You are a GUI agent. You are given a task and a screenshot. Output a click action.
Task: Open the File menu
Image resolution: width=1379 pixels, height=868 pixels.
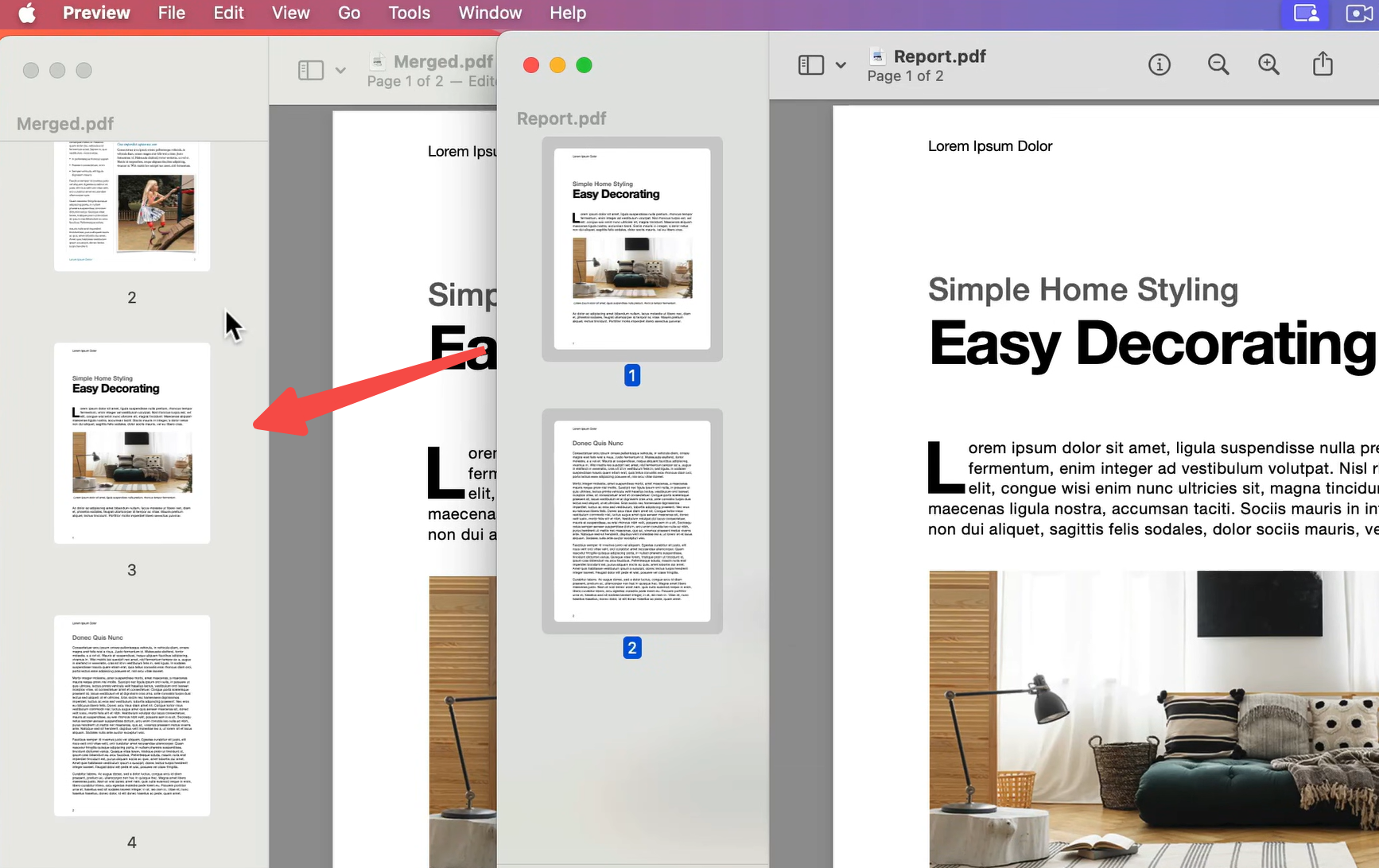coord(172,14)
